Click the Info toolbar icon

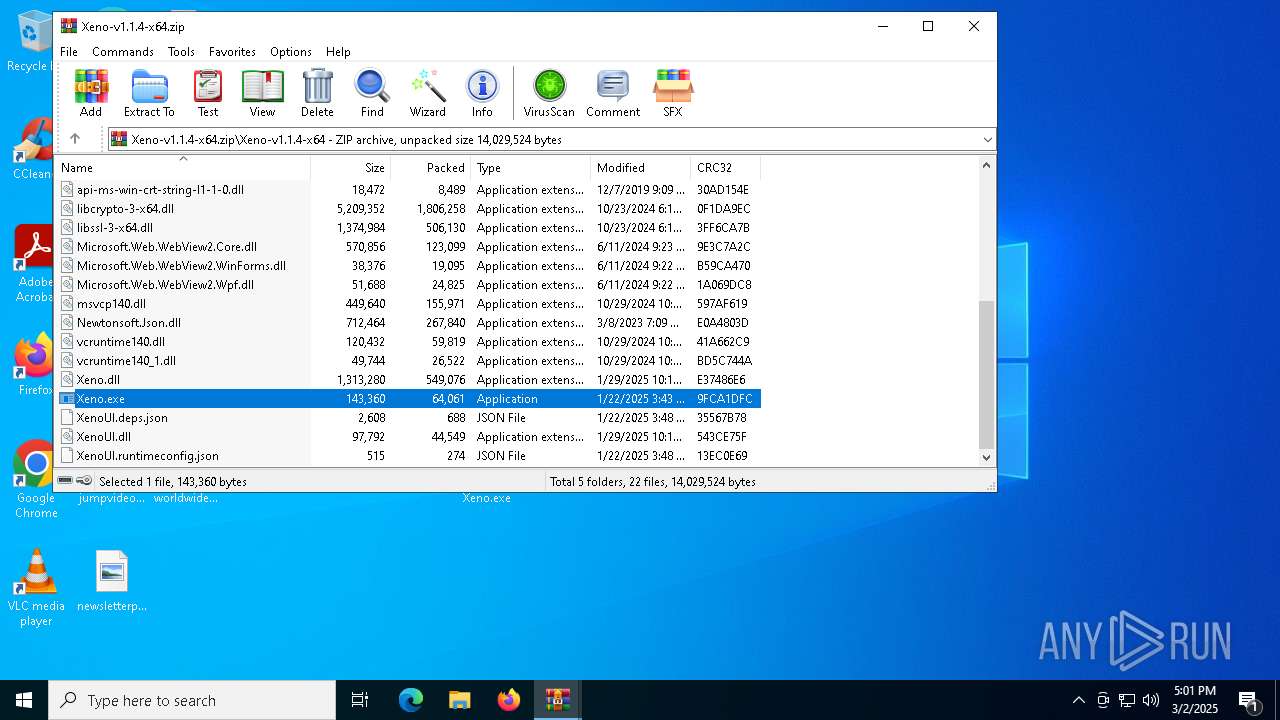482,94
